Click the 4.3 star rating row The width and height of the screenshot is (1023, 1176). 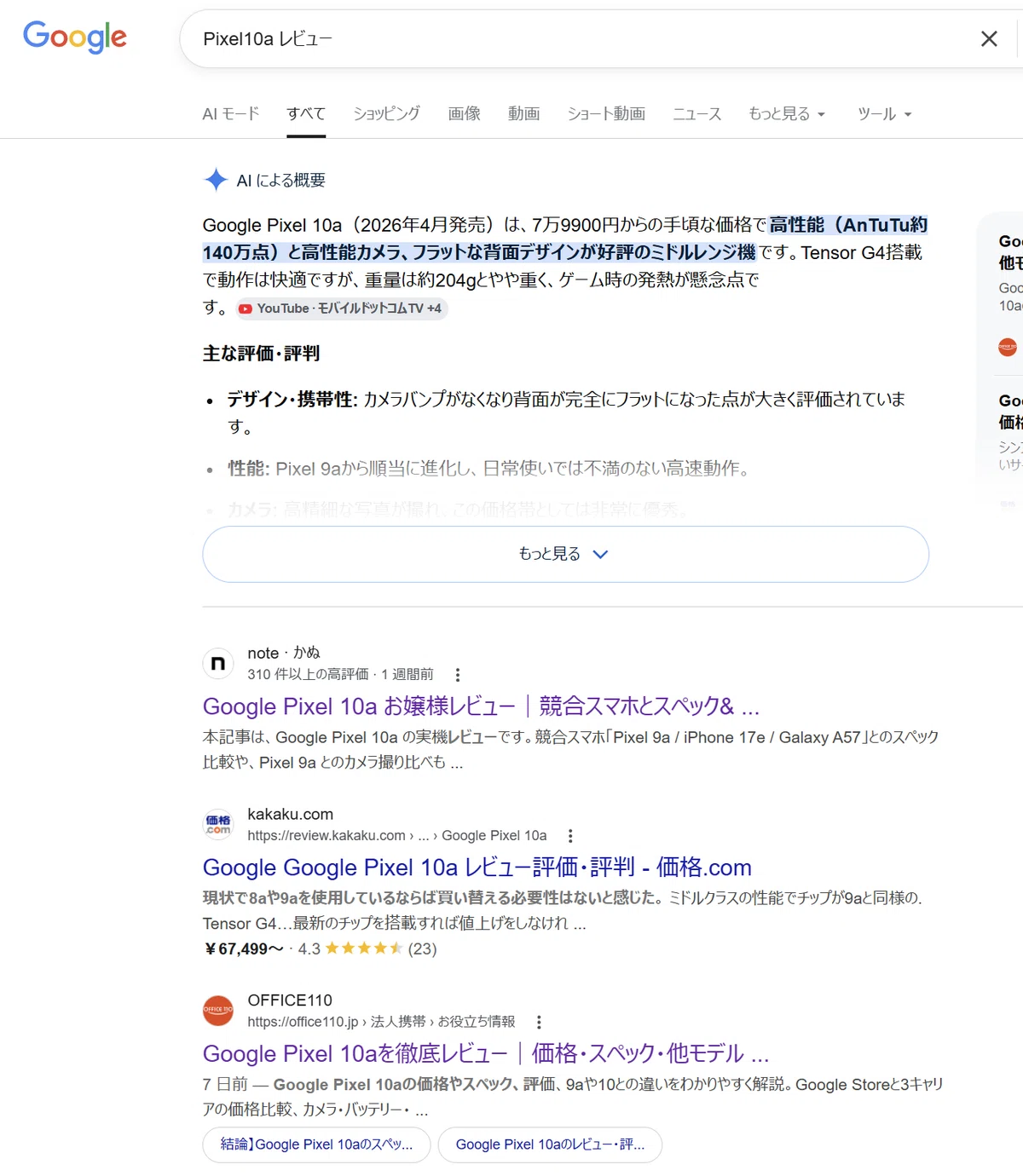367,948
